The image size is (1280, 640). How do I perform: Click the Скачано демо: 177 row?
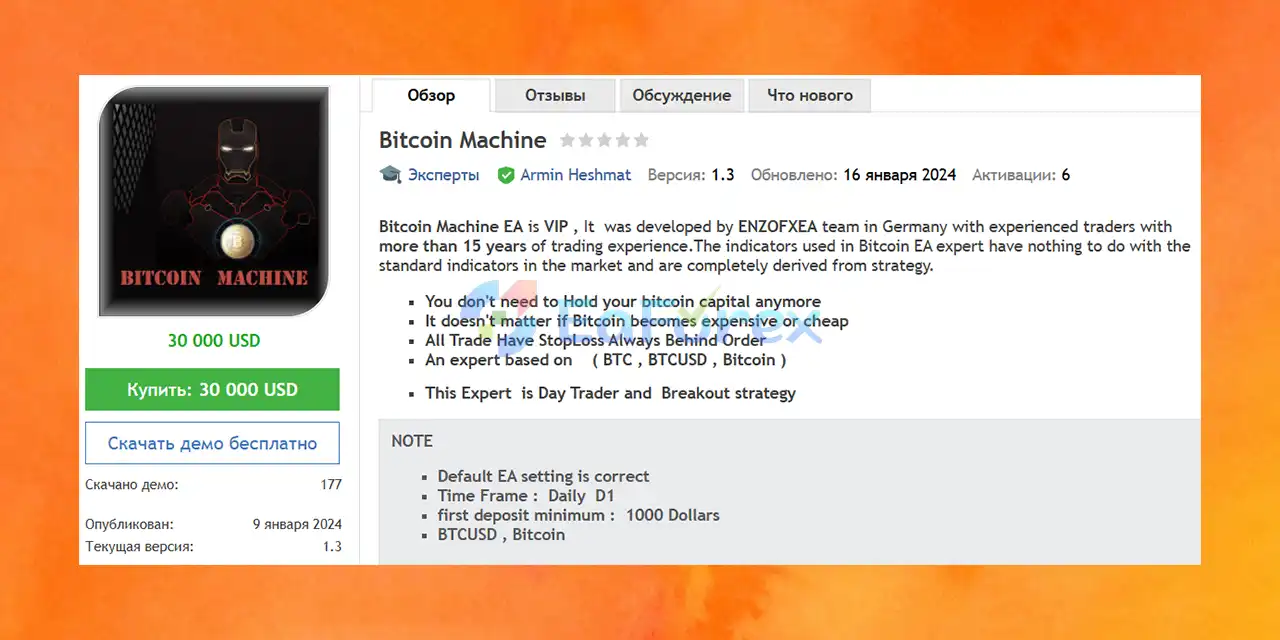214,485
